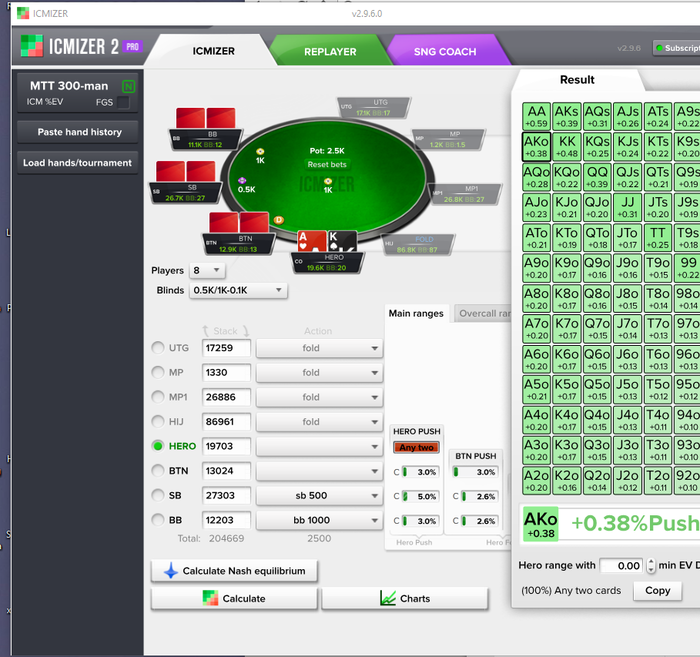Click the stack sort down arrow icon
This screenshot has height=657, width=700.
click(x=246, y=331)
